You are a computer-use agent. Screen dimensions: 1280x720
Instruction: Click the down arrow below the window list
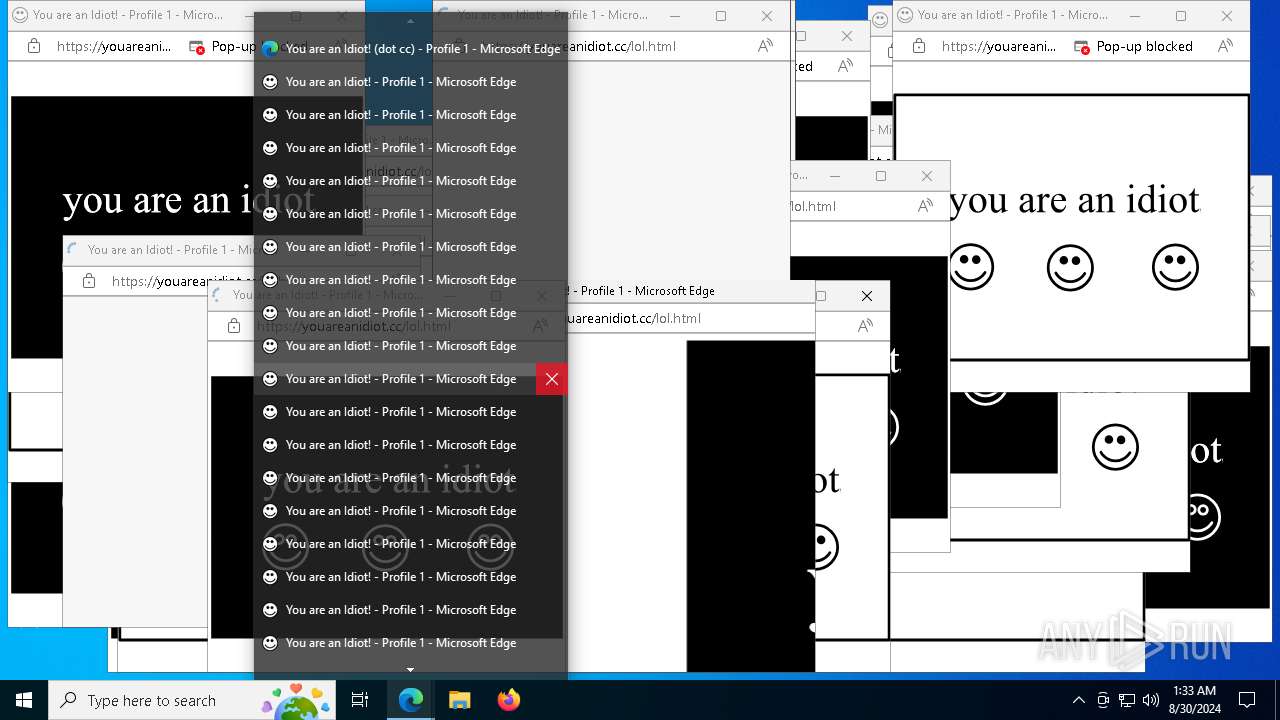coord(410,669)
